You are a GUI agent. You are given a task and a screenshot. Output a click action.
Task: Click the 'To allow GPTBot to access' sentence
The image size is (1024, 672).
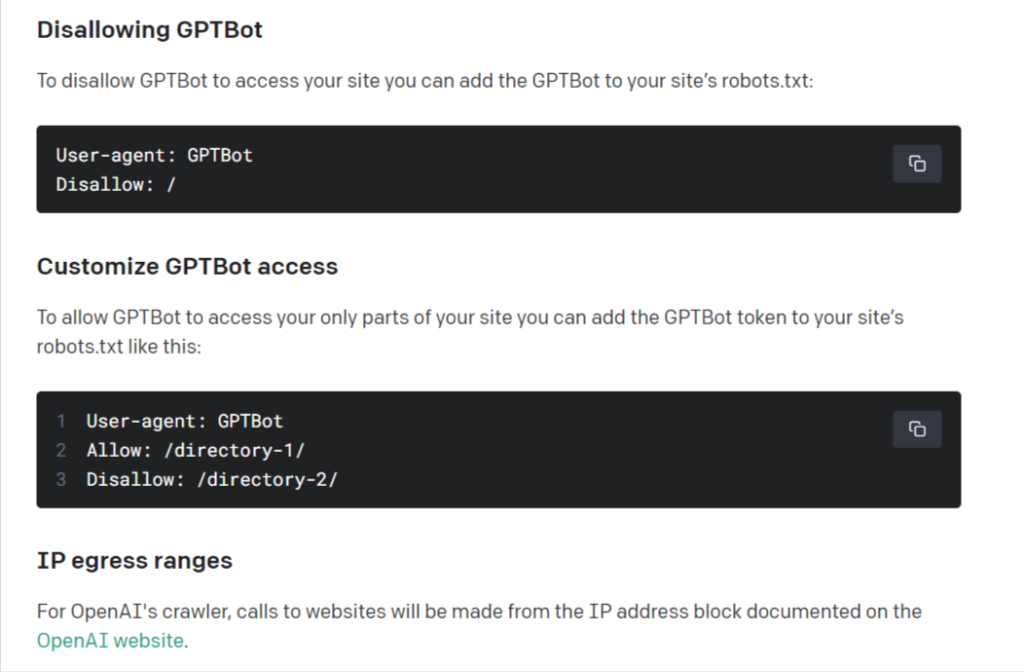pyautogui.click(x=470, y=332)
